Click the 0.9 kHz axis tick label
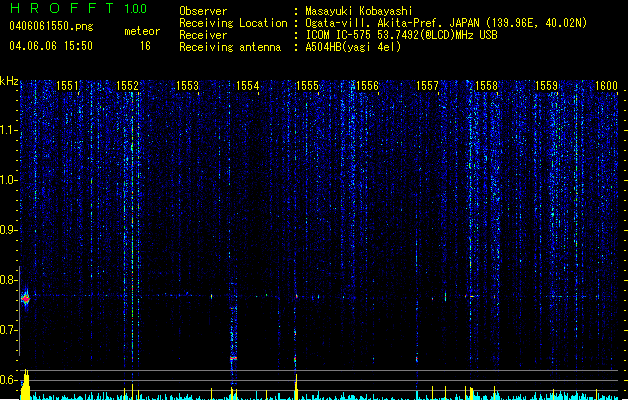The image size is (629, 400). click(7, 229)
